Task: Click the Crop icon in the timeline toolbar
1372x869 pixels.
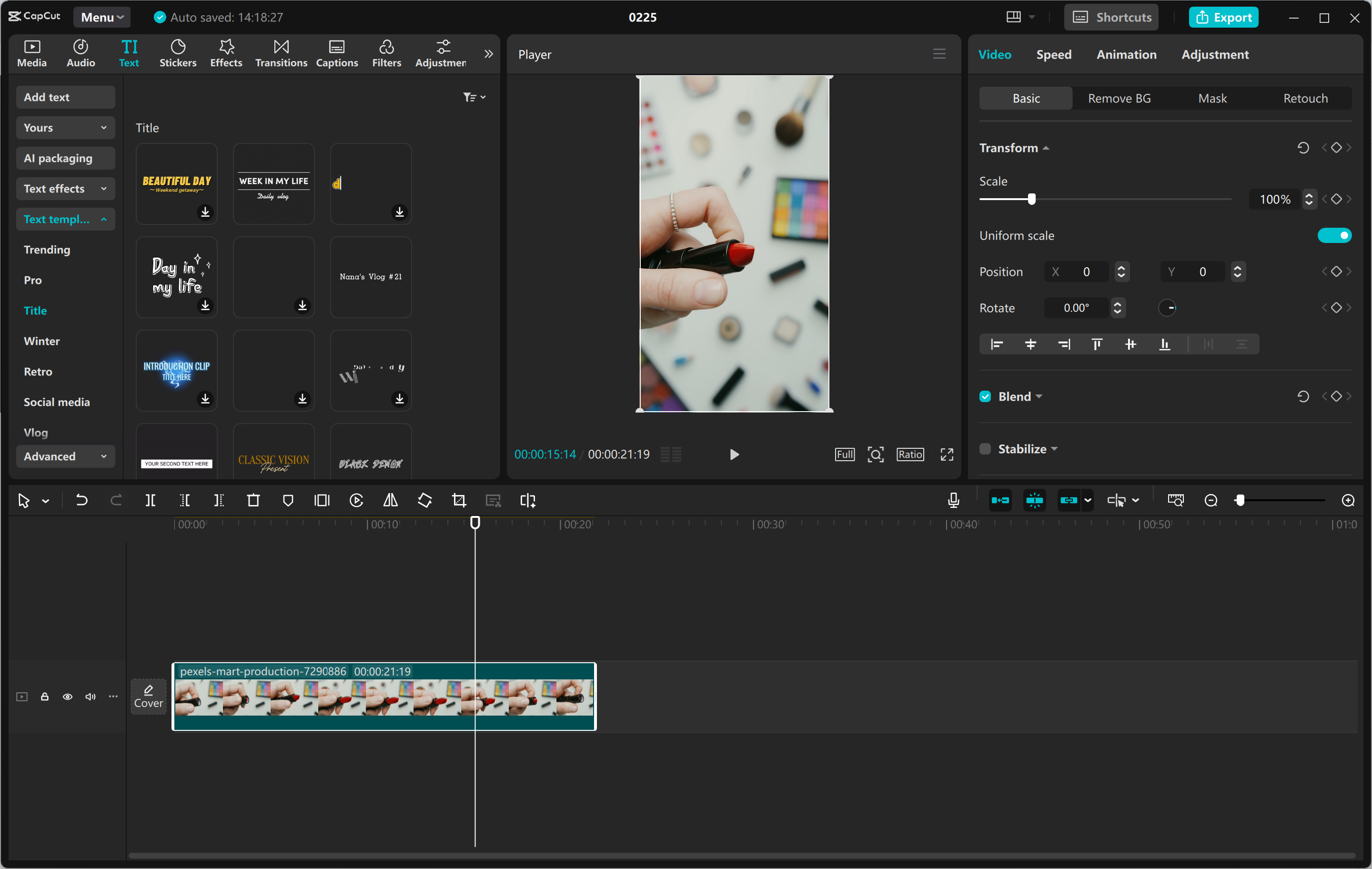Action: tap(459, 500)
